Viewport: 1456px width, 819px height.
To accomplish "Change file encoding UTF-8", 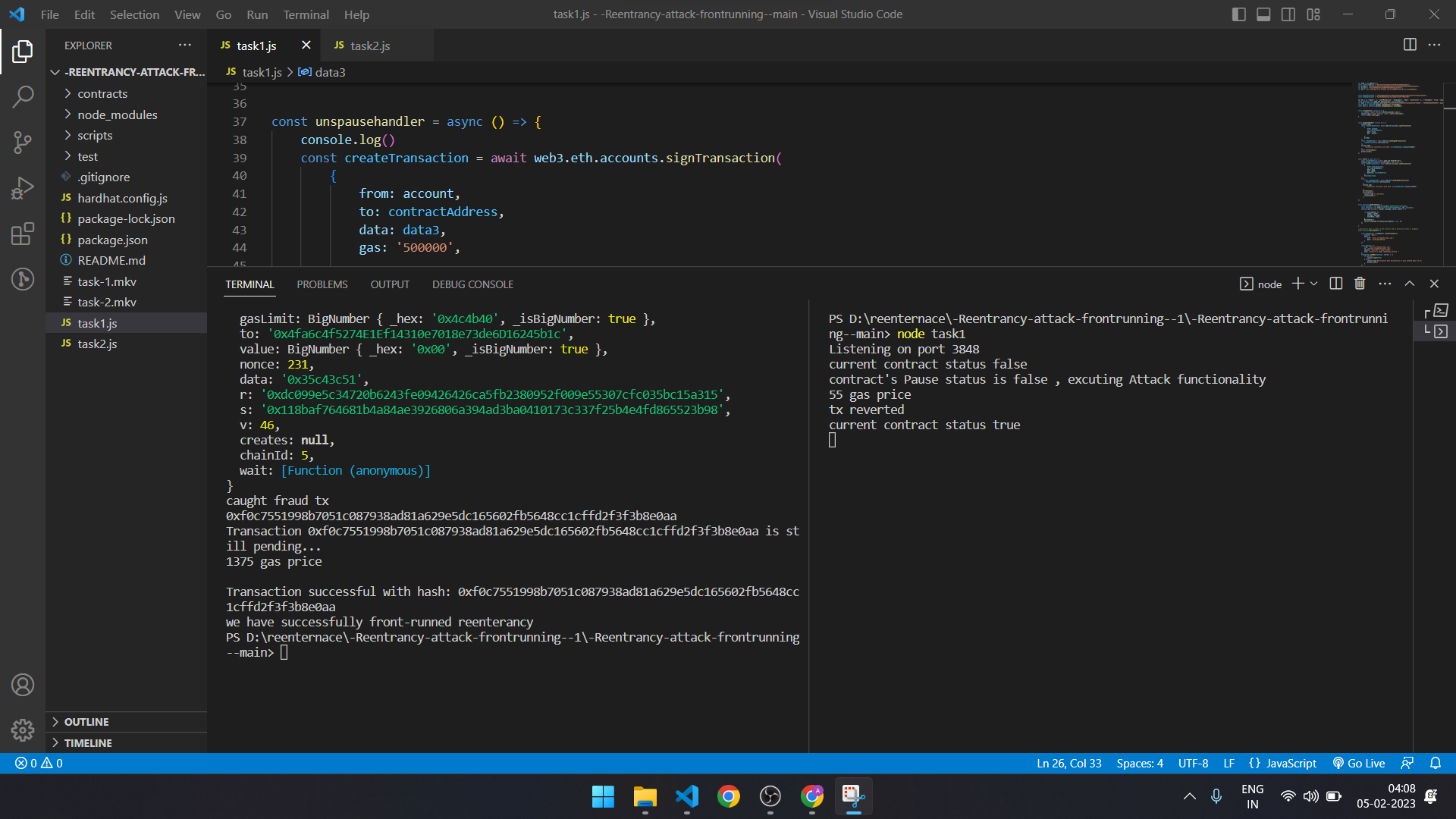I will [x=1193, y=763].
